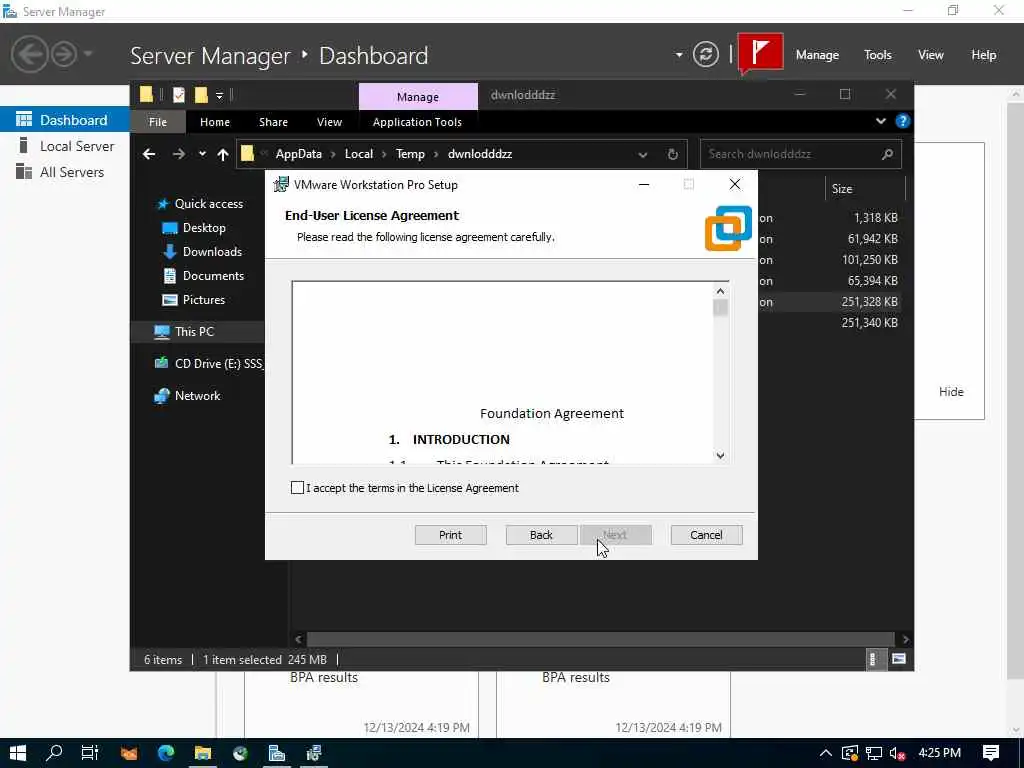1024x768 pixels.
Task: Open the Server Manager Manage menu
Action: click(x=817, y=55)
